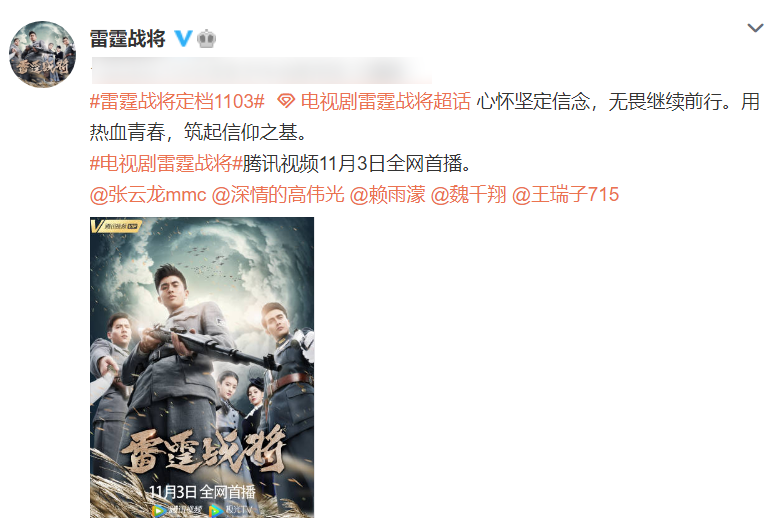
Task: Click the 雷霆战将 calligraphy title on poster
Action: (203, 451)
